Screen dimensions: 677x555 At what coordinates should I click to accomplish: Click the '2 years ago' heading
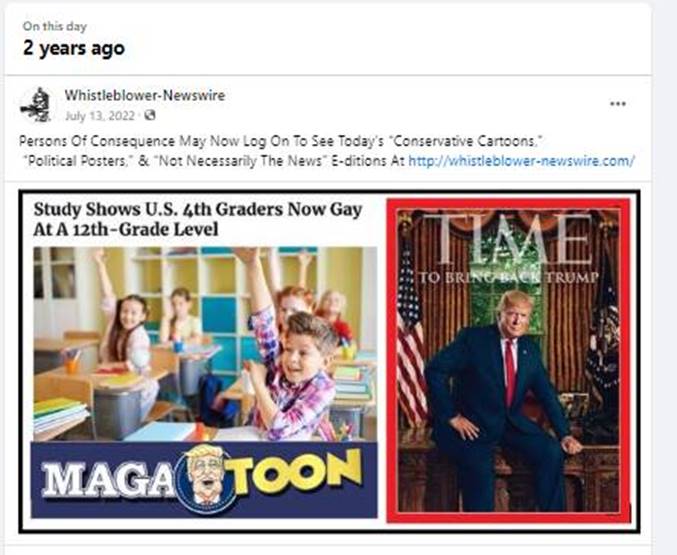tap(74, 48)
